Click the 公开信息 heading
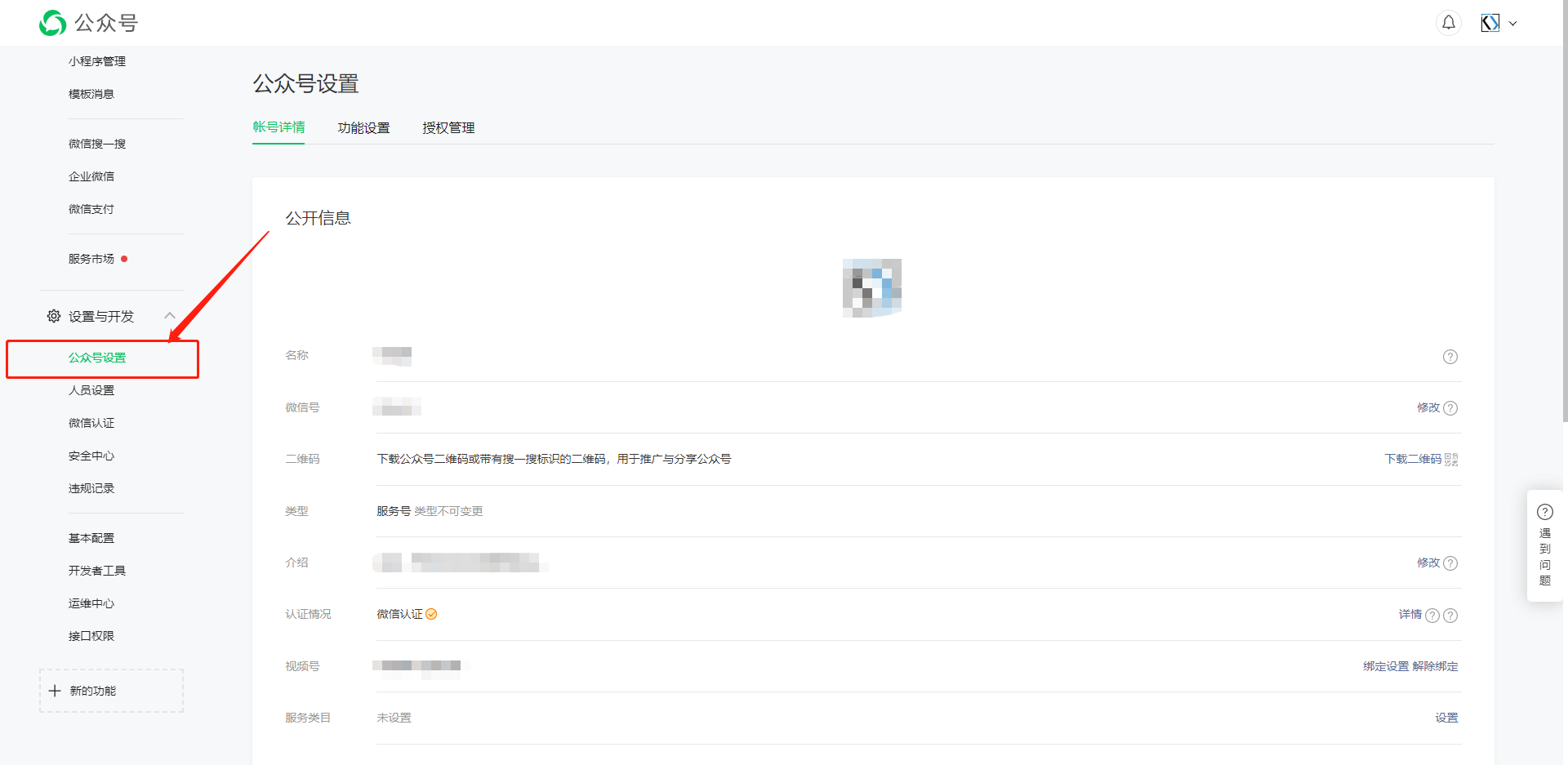Screen dimensions: 1568x765 click(318, 218)
